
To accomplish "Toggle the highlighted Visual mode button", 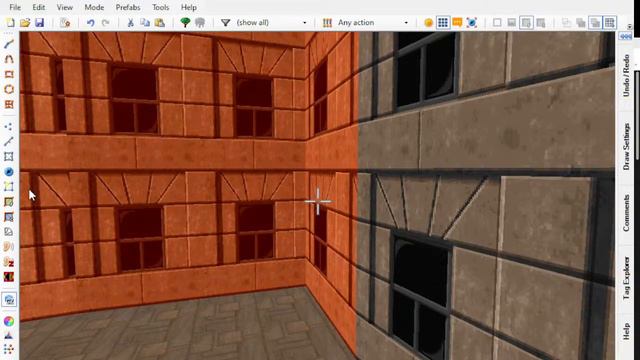I will [9, 300].
